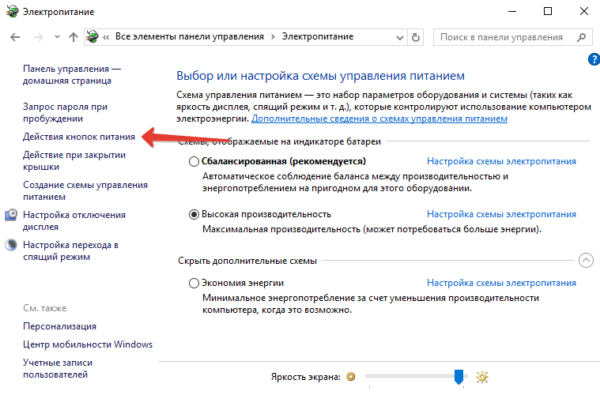
Task: Open the recent locations dropdown arrow
Action: 57,37
